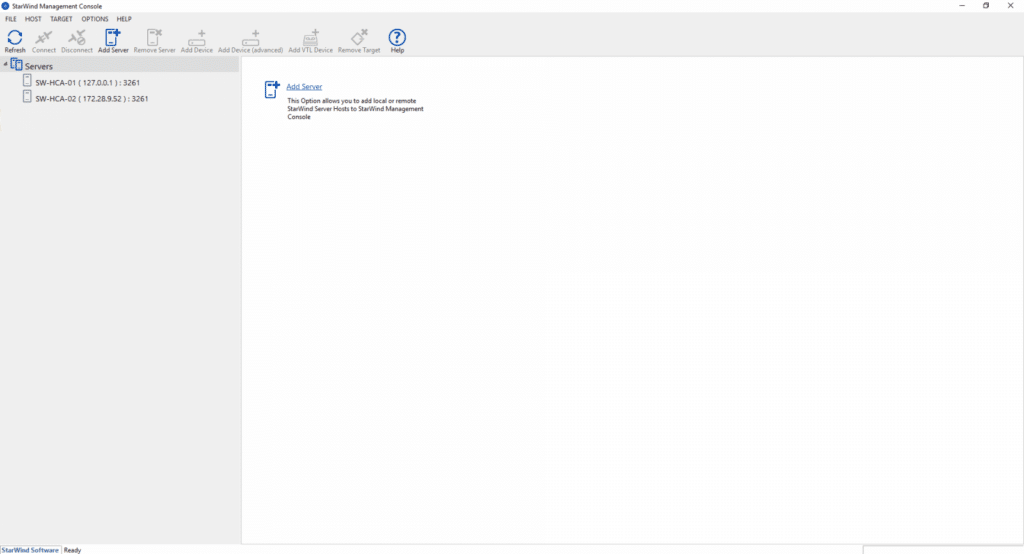This screenshot has height=554, width=1024.
Task: Click the Ready status text
Action: pos(72,550)
